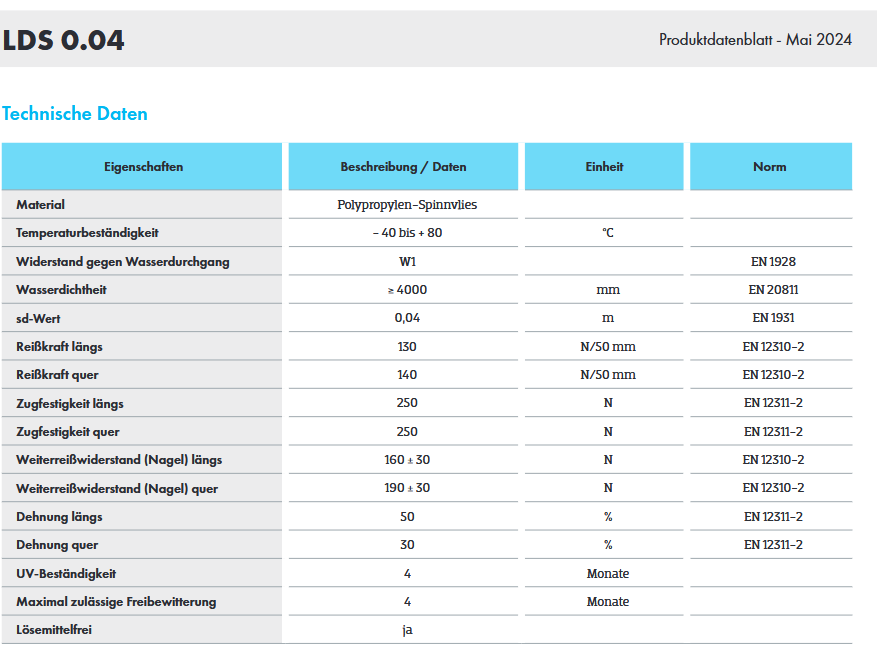This screenshot has height=652, width=877.
Task: Click the sd-Wert row label
Action: (x=41, y=318)
